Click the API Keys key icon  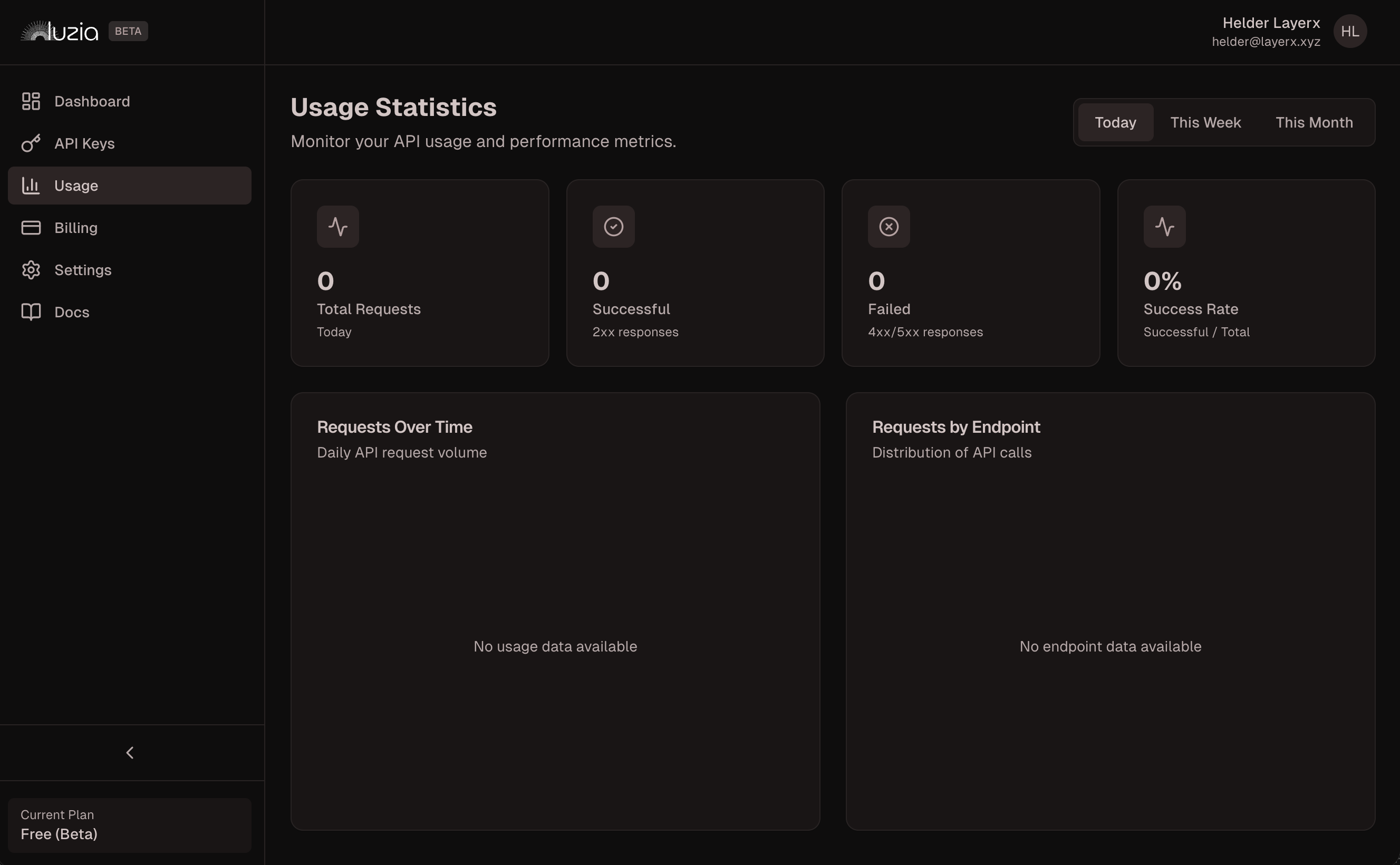[31, 143]
